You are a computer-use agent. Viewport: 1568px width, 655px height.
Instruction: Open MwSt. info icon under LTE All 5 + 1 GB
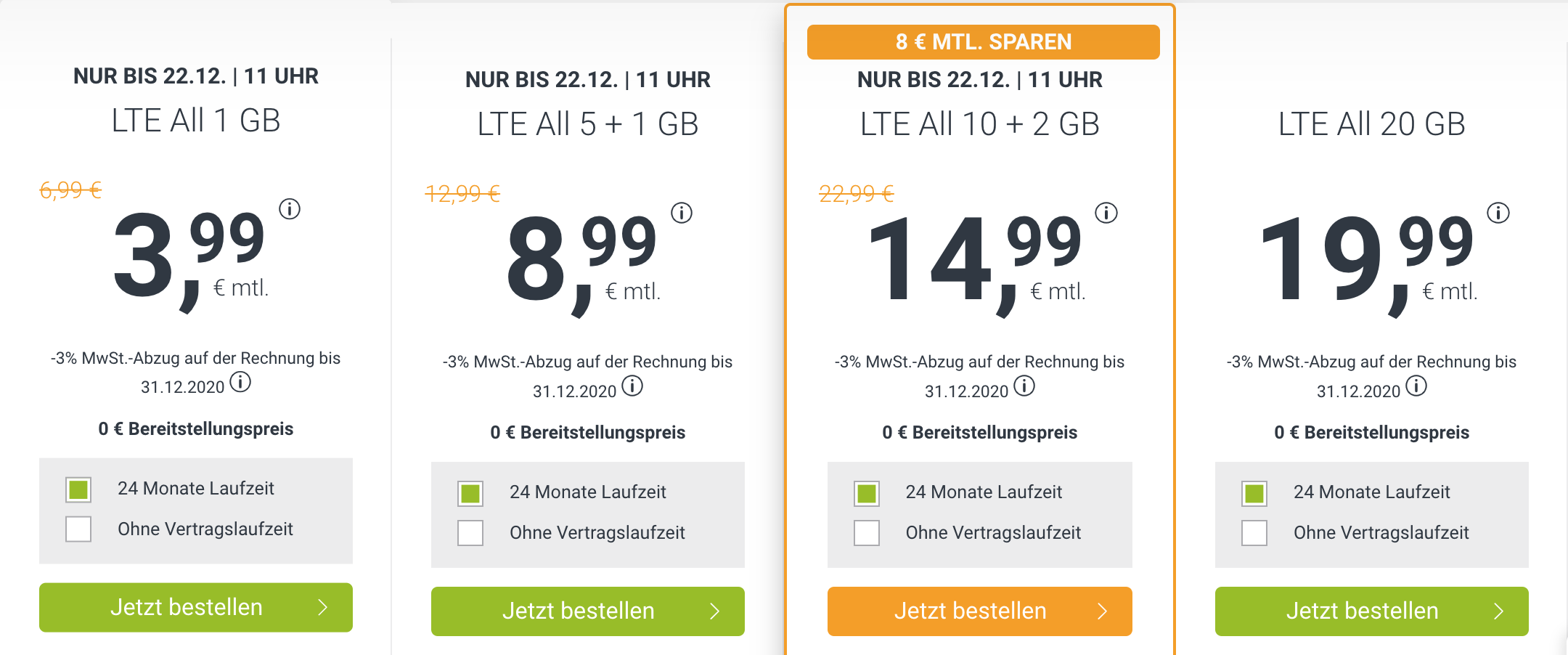[x=632, y=386]
